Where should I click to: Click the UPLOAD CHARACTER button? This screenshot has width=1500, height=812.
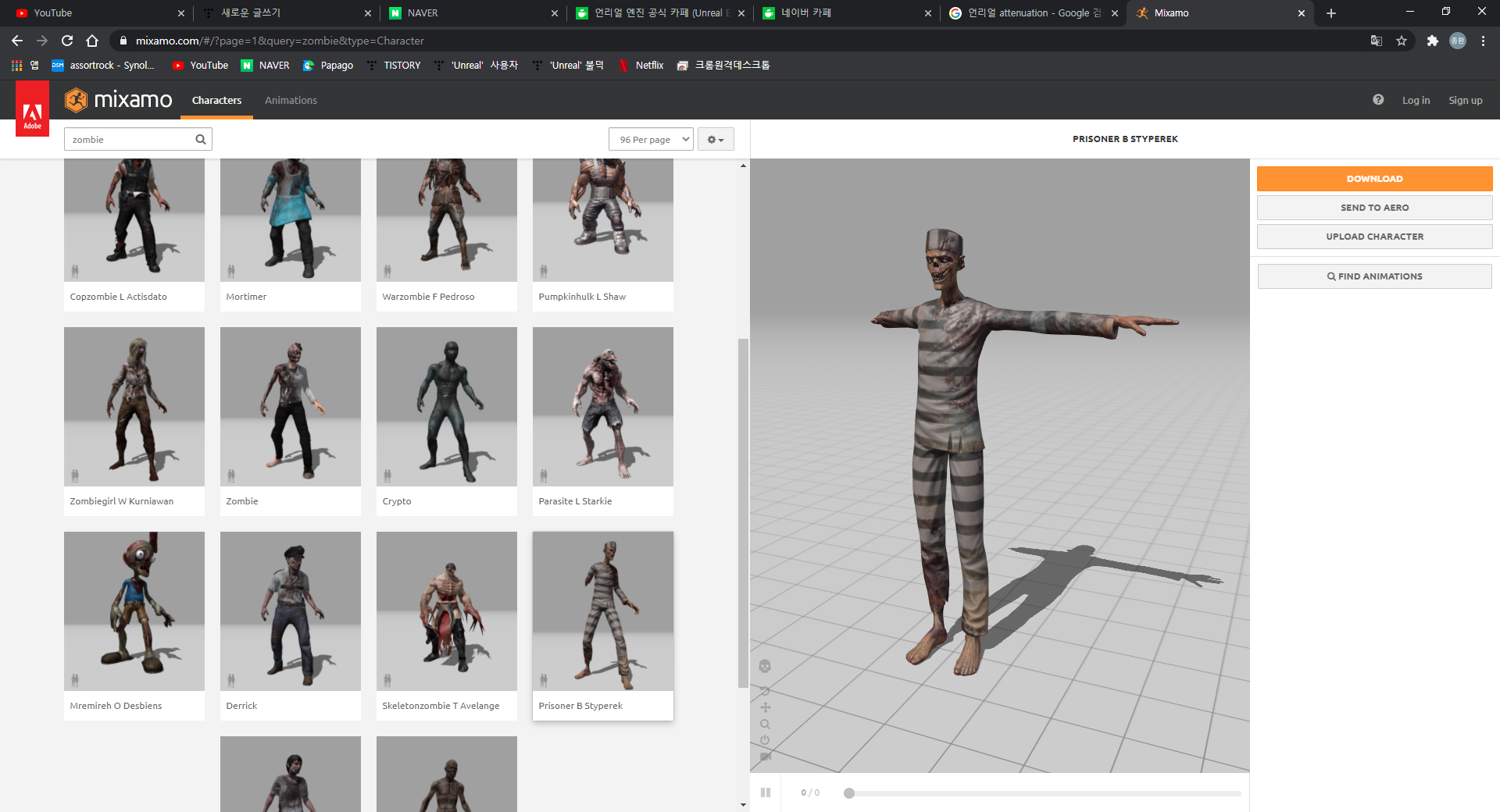(1374, 237)
